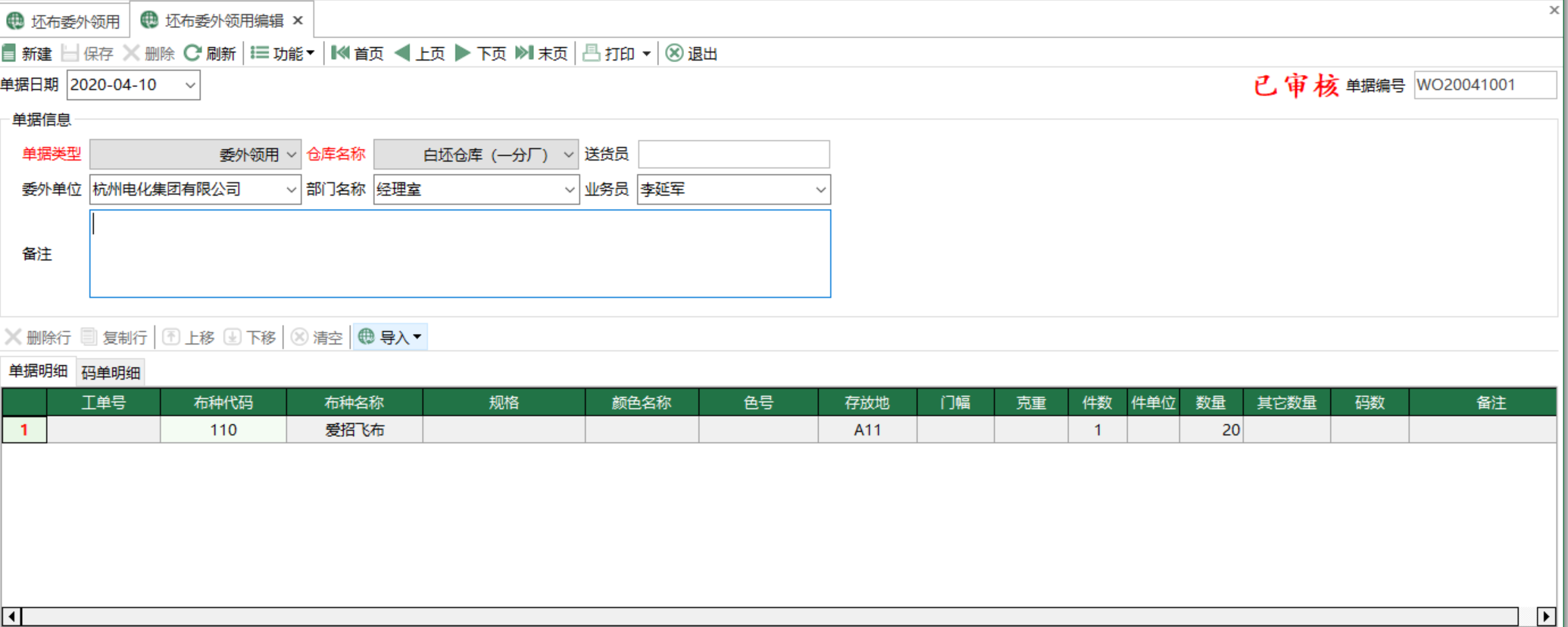The height and width of the screenshot is (627, 1568).
Task: Switch to the 坯布委外领用 tab
Action: (x=64, y=21)
